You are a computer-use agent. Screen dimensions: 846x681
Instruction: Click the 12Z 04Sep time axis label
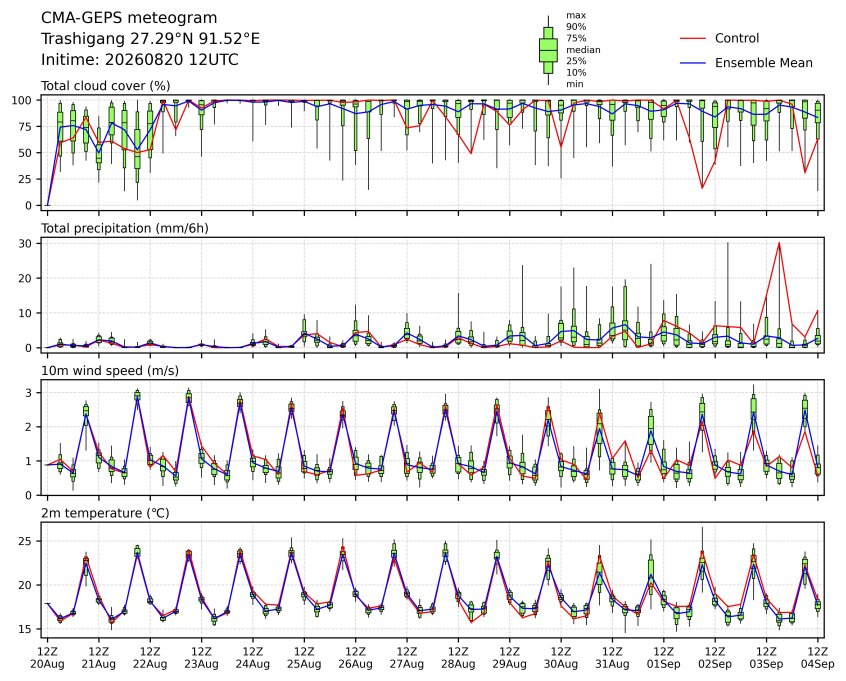pos(818,658)
